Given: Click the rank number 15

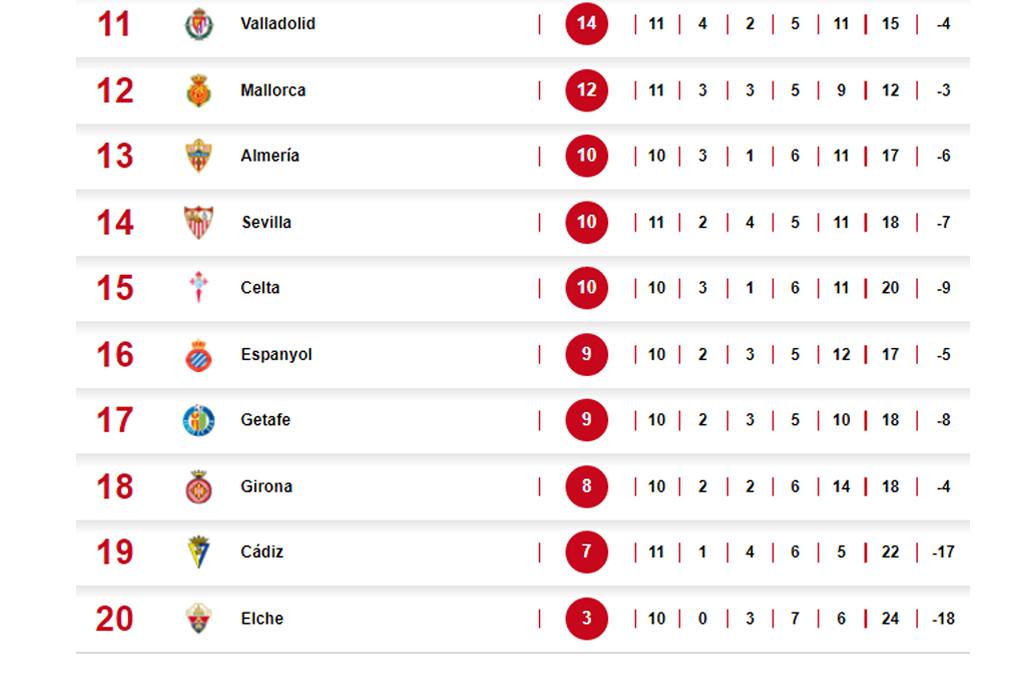Looking at the screenshot, I should [114, 288].
